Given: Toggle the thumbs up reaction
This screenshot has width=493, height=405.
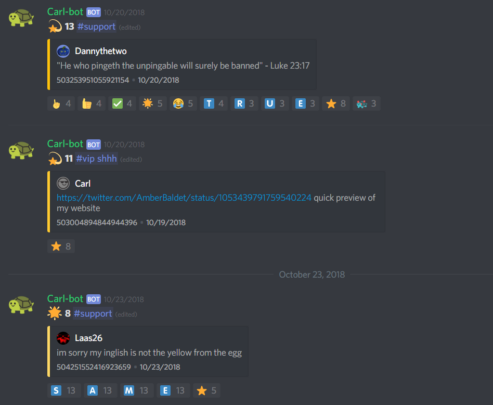Looking at the screenshot, I should [91, 104].
